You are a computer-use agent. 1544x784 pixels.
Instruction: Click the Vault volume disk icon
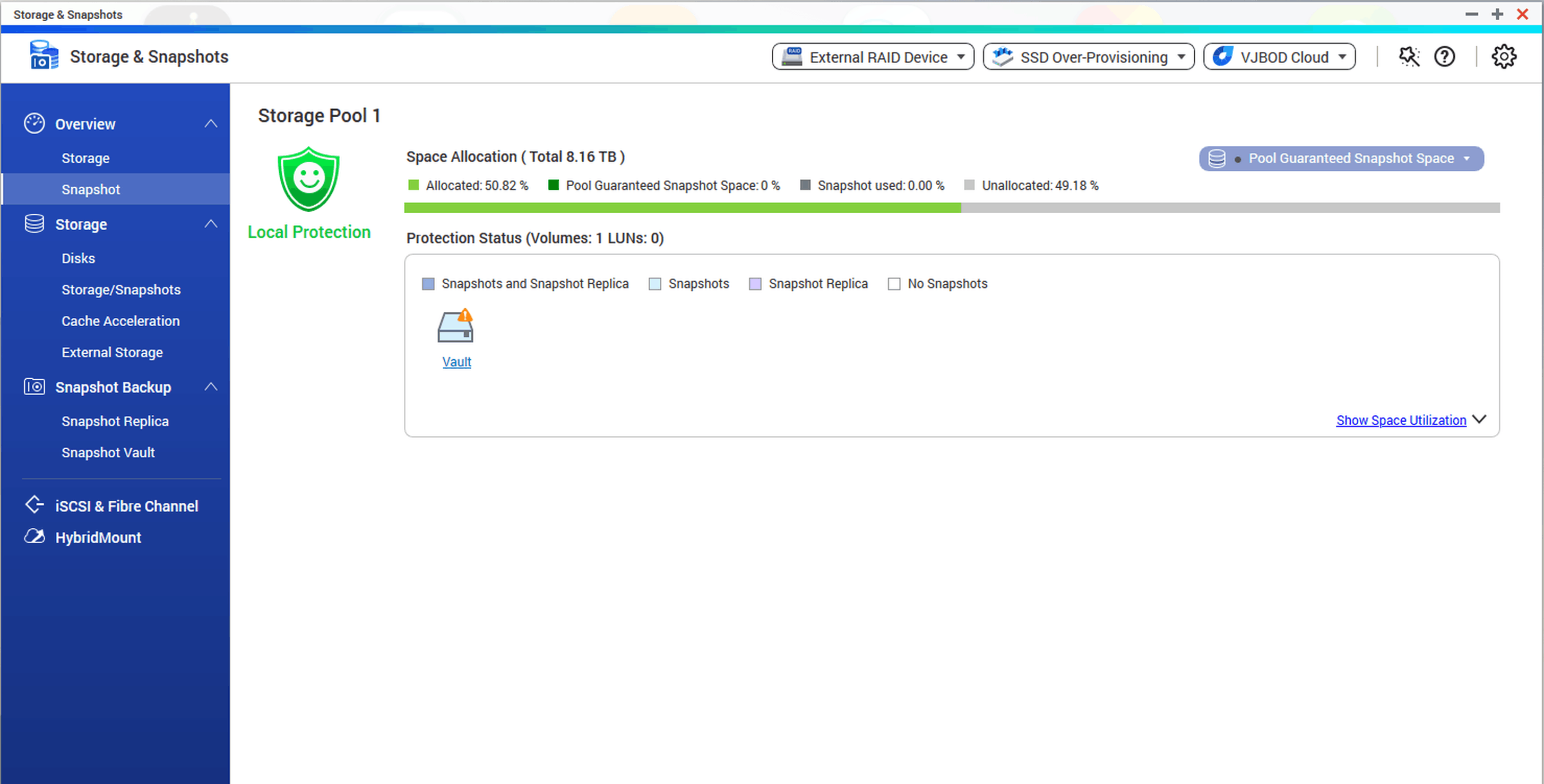point(455,327)
